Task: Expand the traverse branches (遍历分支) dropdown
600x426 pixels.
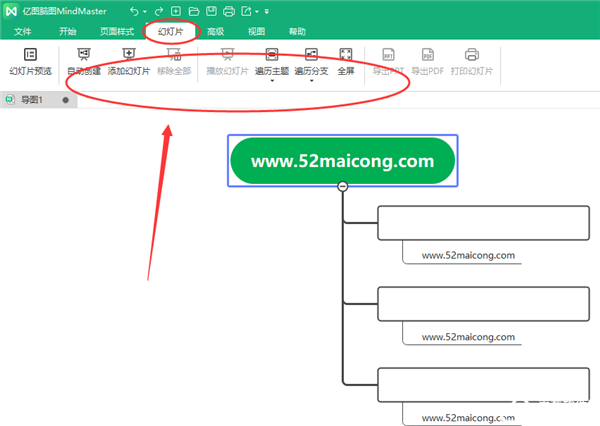Action: (311, 80)
